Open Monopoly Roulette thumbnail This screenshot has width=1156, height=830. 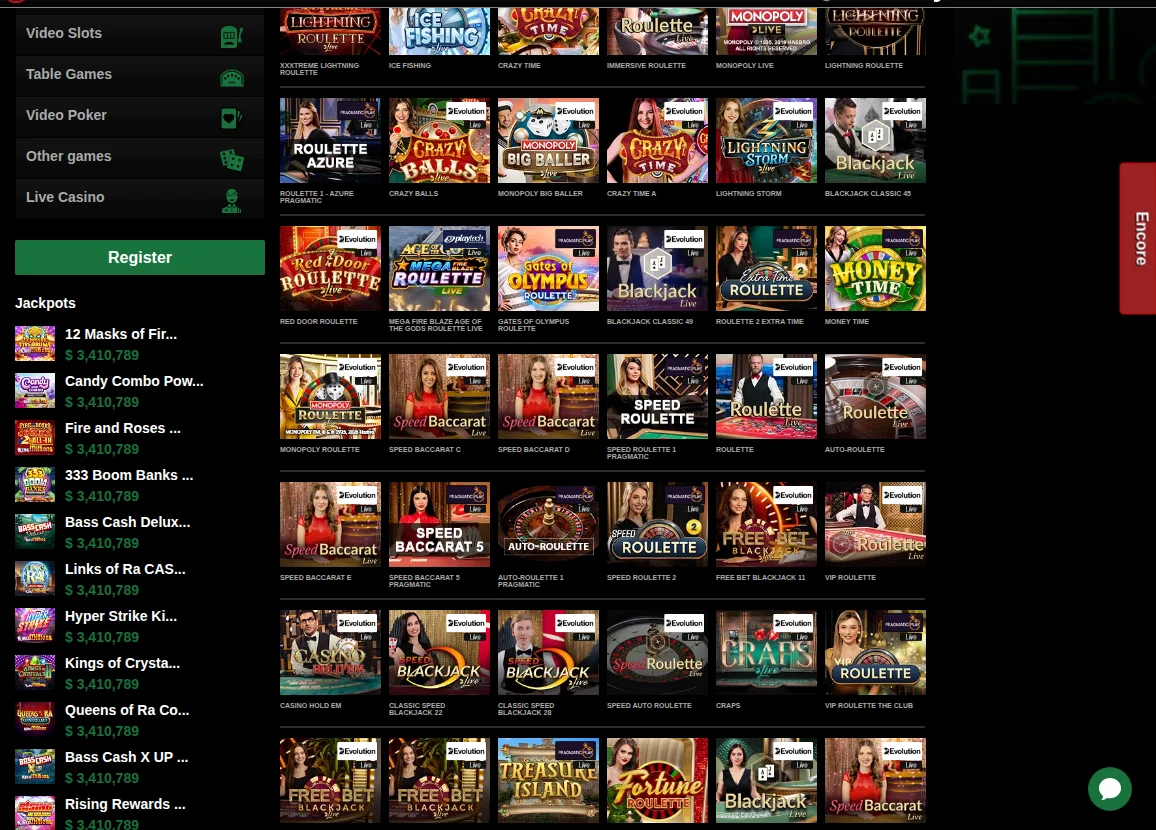pyautogui.click(x=330, y=397)
